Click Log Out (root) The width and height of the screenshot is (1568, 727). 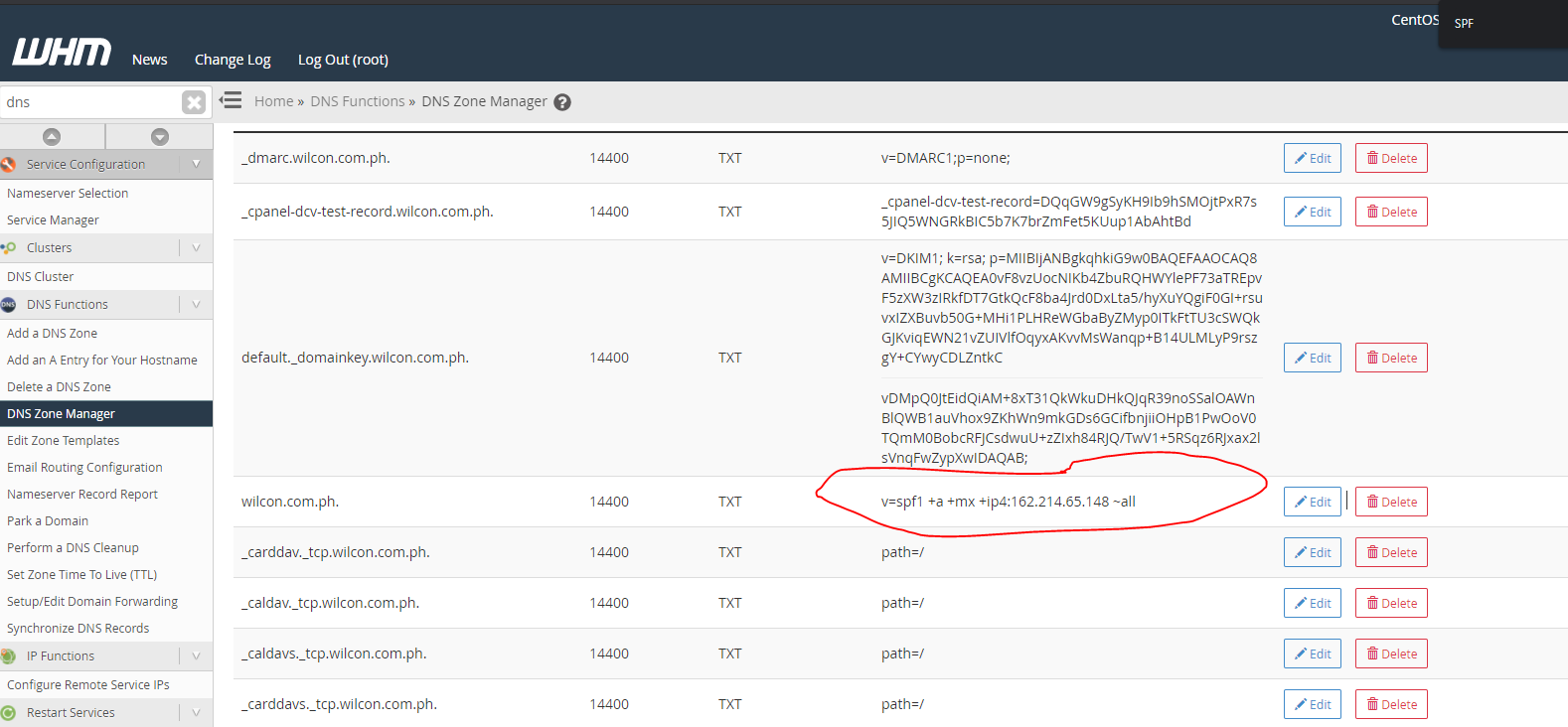coord(343,60)
